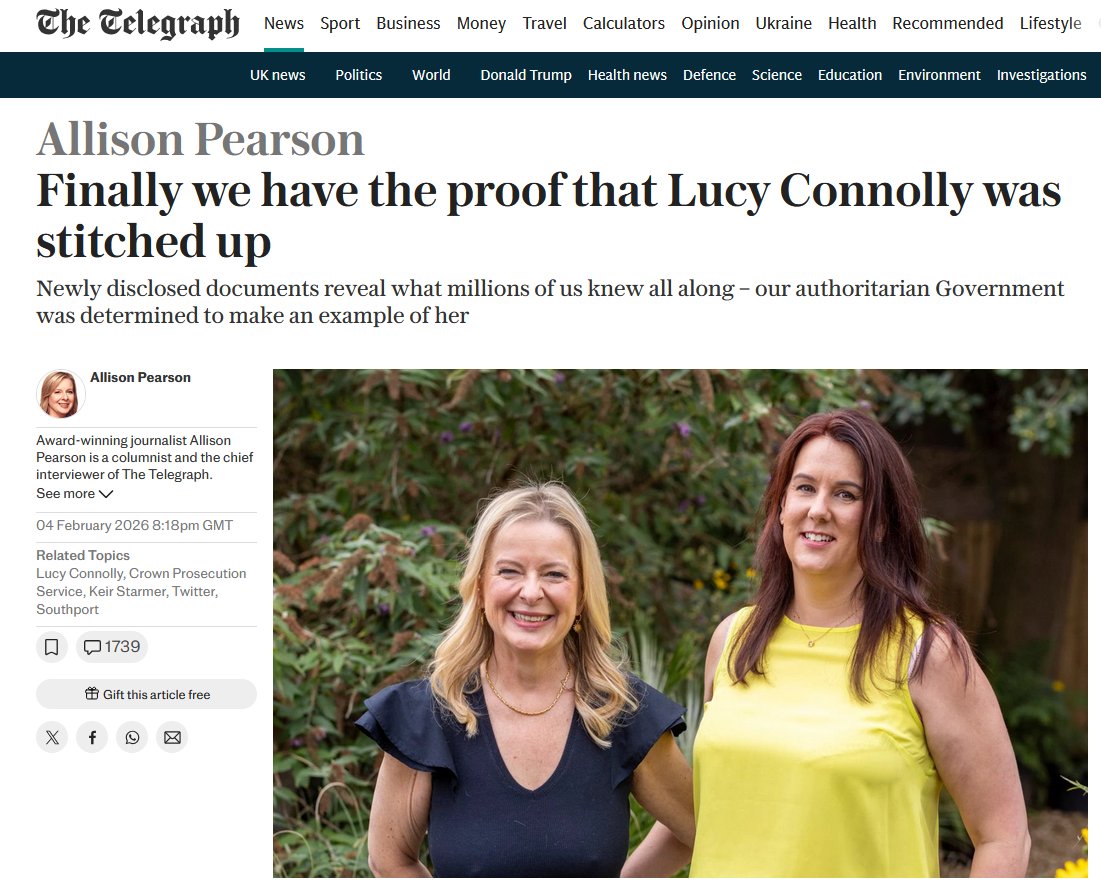Click The Telegraph logo
The width and height of the screenshot is (1101, 882).
click(x=138, y=23)
